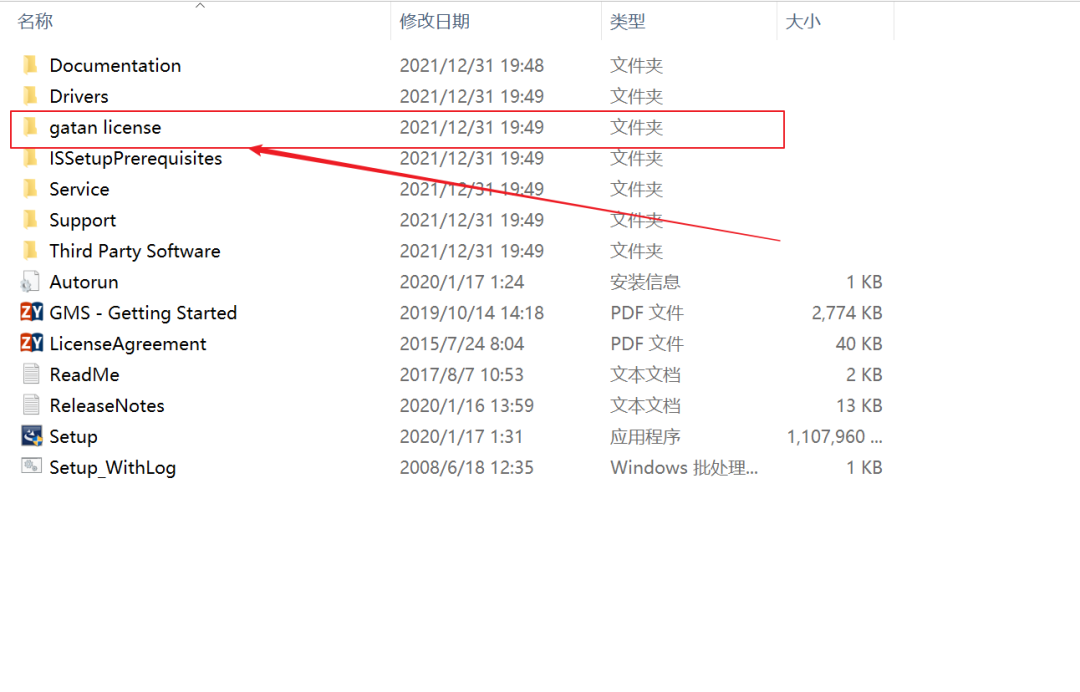Select the Drivers folder name
1080x692 pixels.
79,96
